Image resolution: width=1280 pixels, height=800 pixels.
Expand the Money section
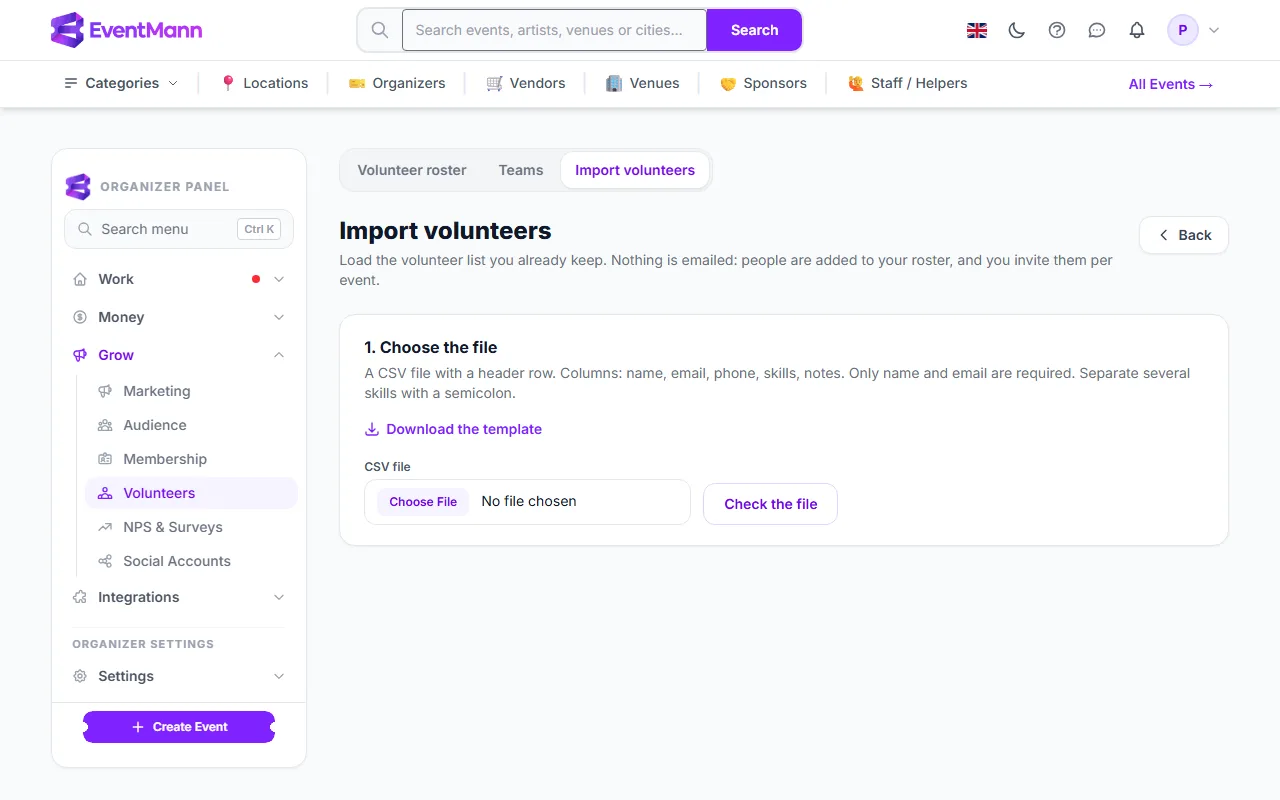[x=179, y=317]
